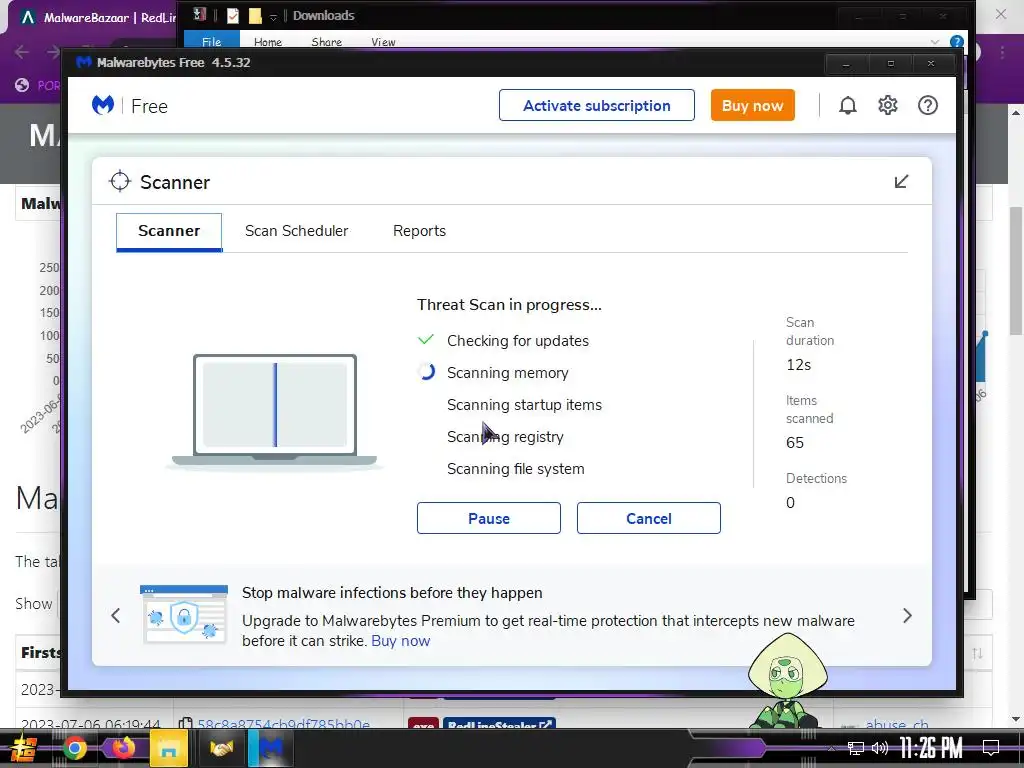Switch to the Scanner tab

coord(169,231)
